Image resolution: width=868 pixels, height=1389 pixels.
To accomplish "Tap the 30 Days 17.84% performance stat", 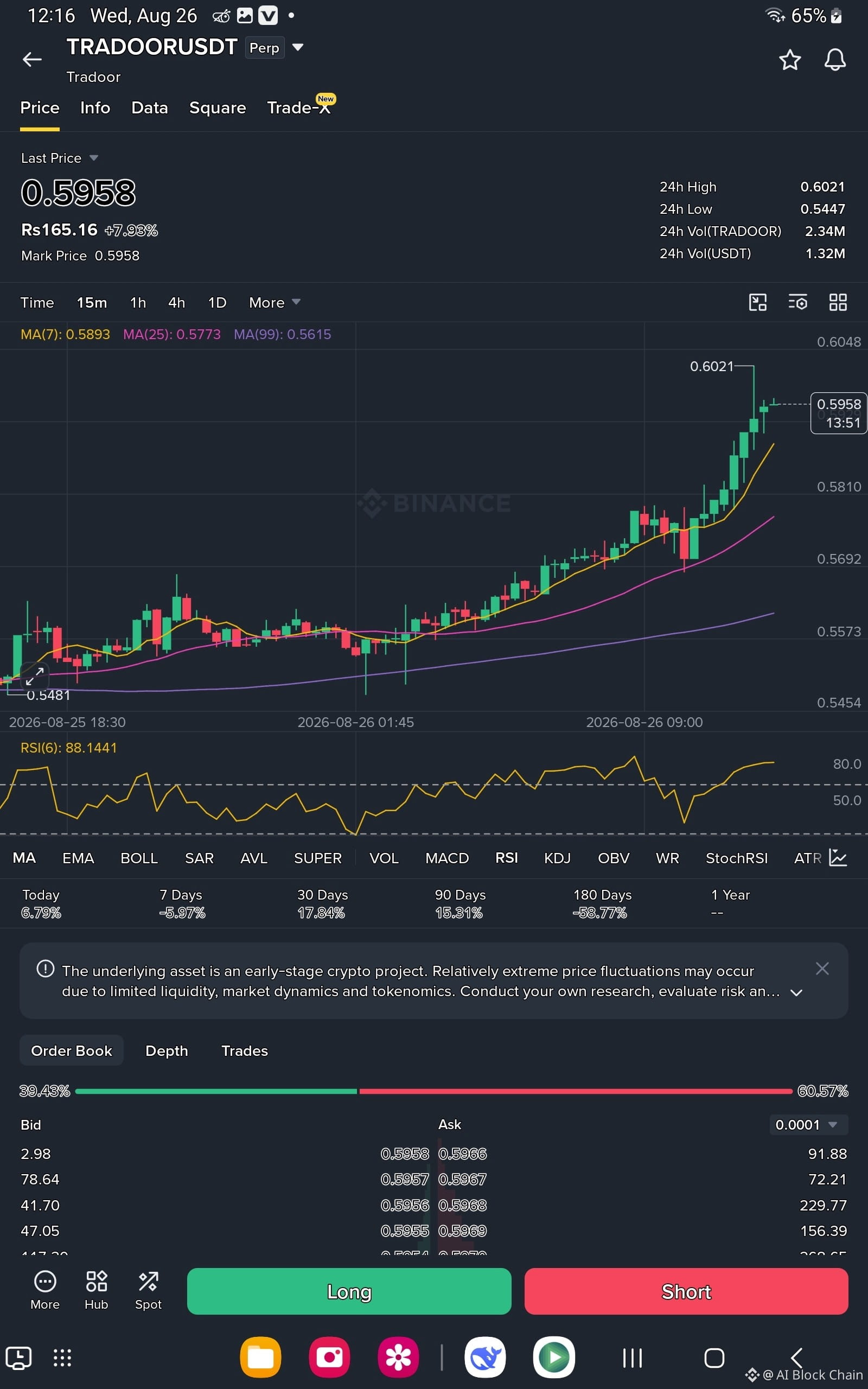I will point(322,903).
